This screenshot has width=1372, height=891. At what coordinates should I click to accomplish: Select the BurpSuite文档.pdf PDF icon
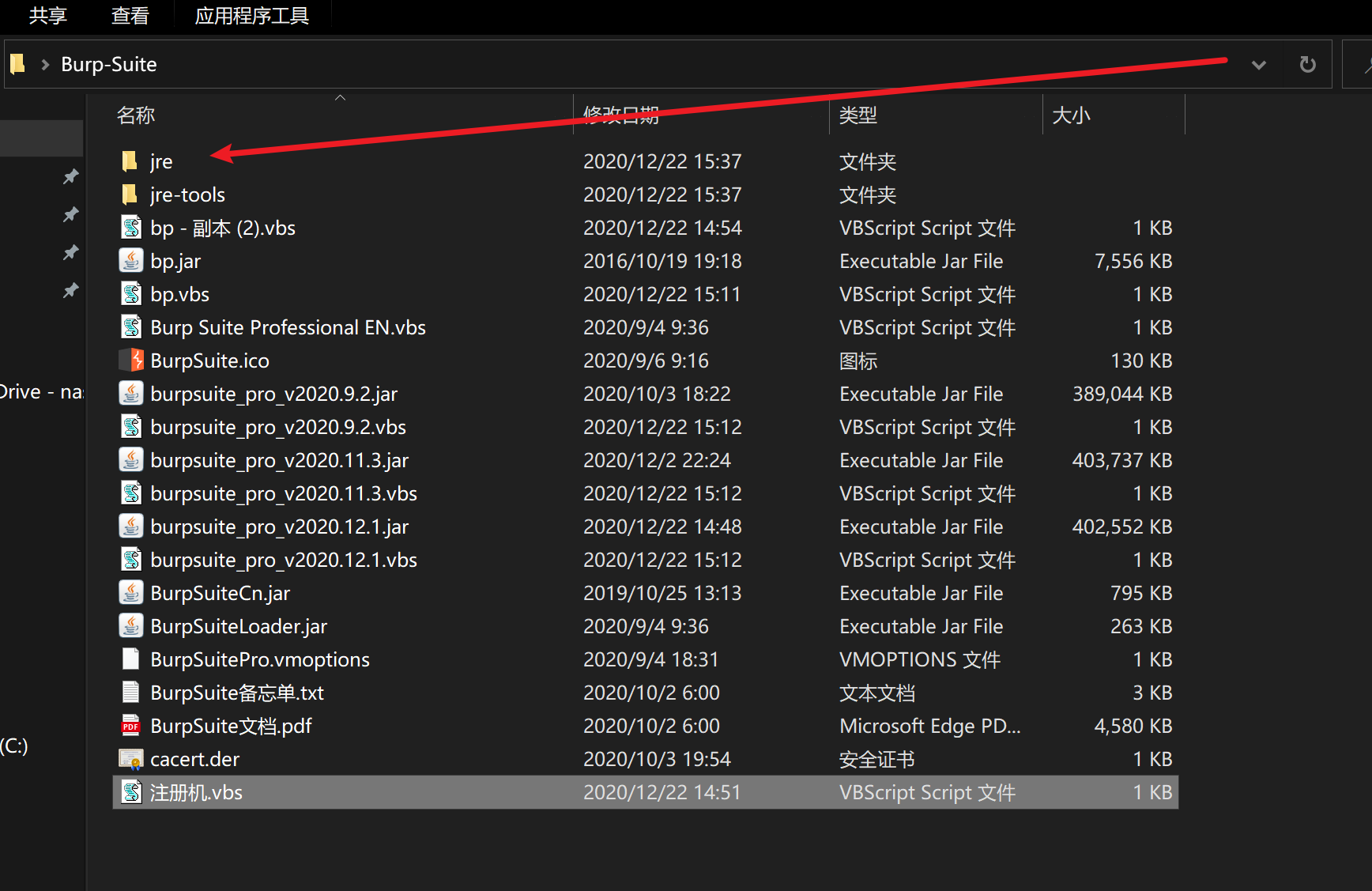coord(131,725)
